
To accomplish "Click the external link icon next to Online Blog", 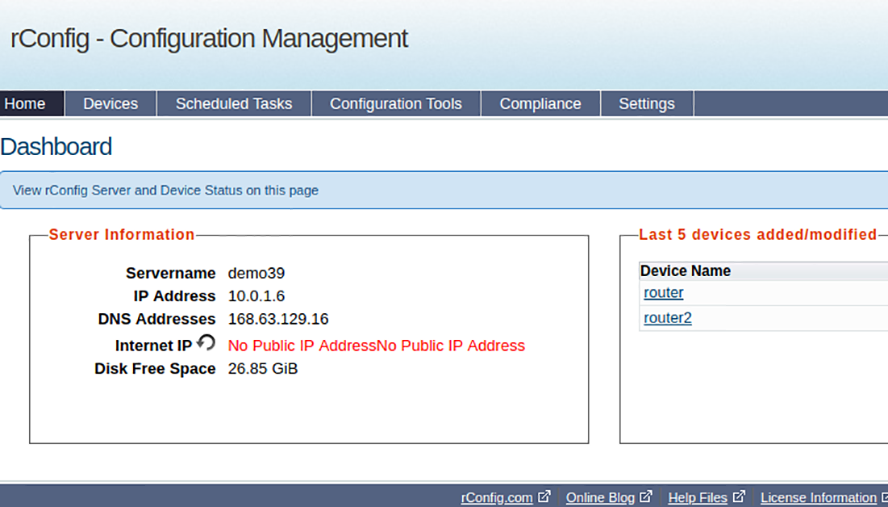I will (x=646, y=497).
